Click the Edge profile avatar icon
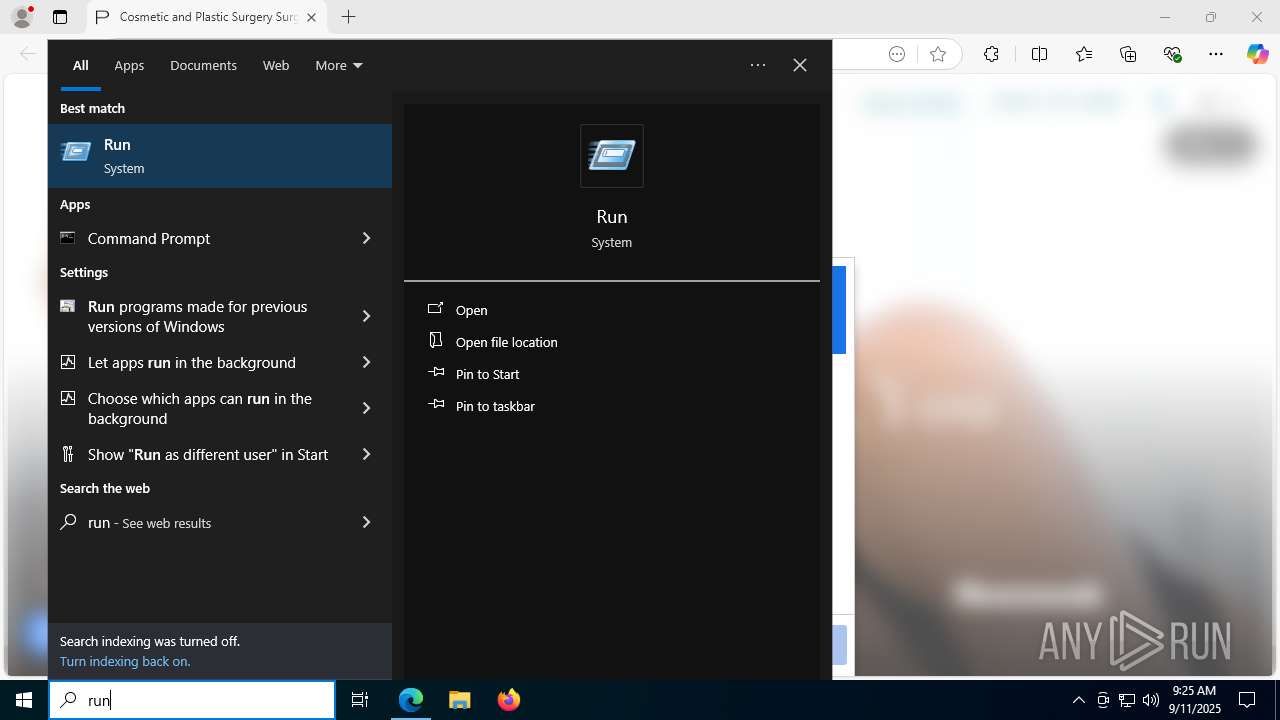This screenshot has width=1280, height=720. 22,17
